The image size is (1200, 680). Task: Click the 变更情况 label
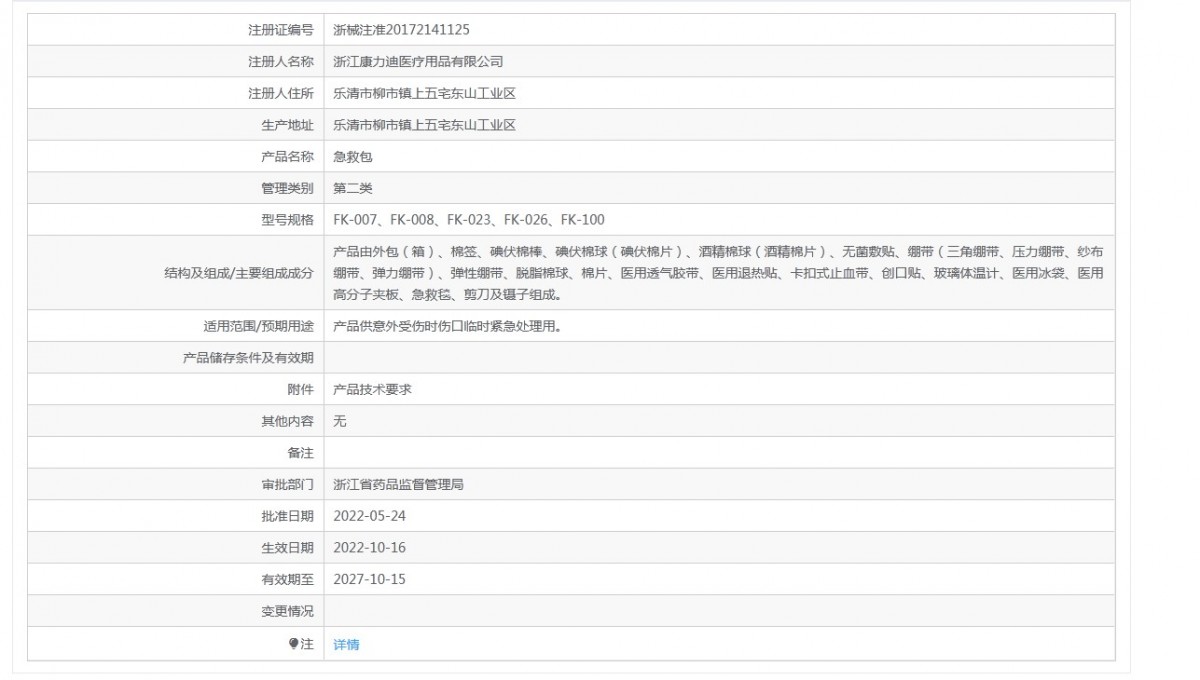[x=287, y=611]
